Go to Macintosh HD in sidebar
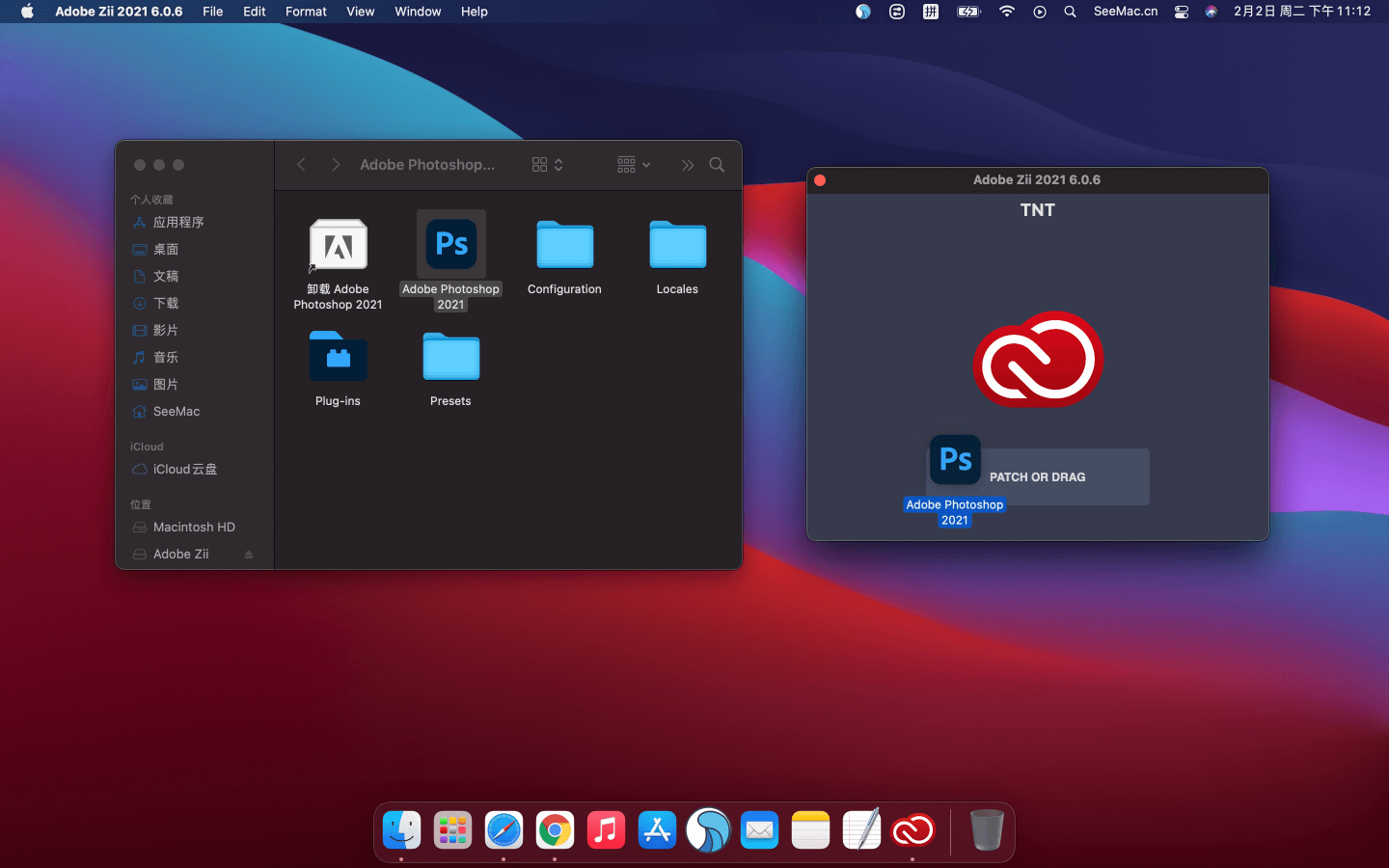 [x=194, y=528]
